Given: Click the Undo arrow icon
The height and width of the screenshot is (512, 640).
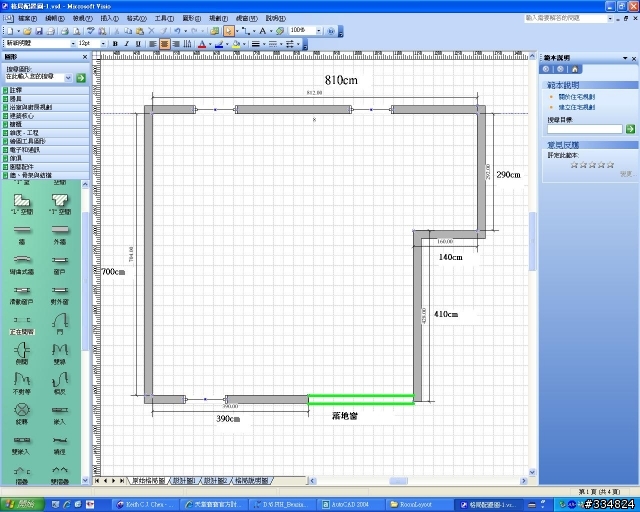Looking at the screenshot, I should click(178, 31).
